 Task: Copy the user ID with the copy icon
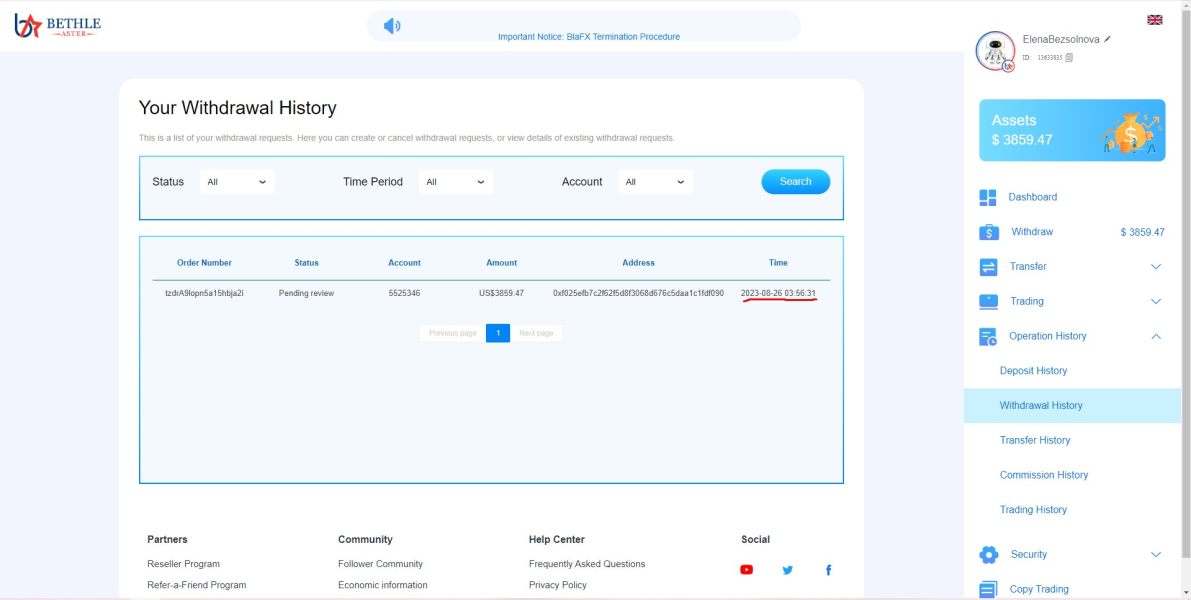pyautogui.click(x=1069, y=58)
